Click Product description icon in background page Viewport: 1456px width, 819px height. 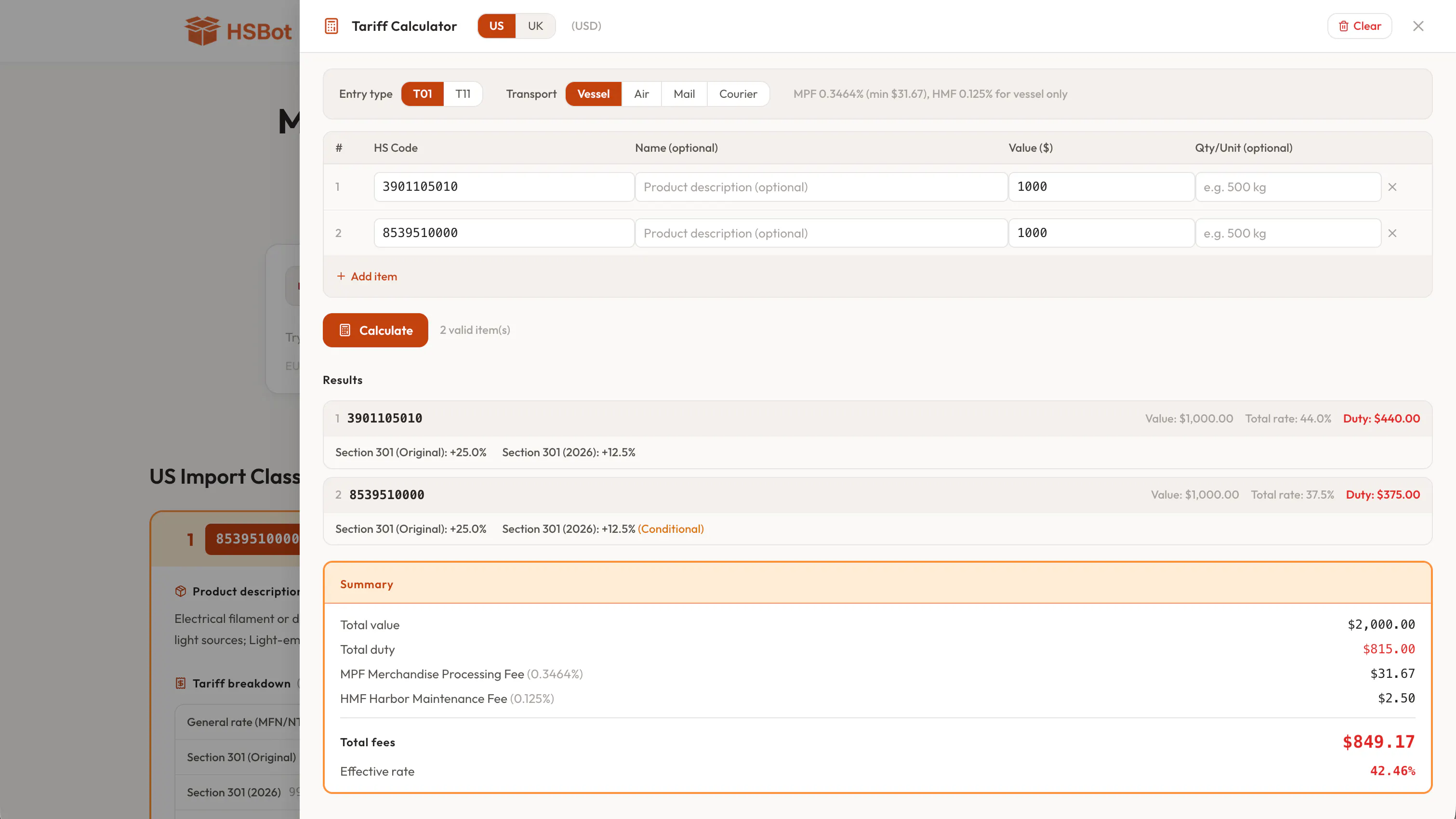(x=180, y=591)
